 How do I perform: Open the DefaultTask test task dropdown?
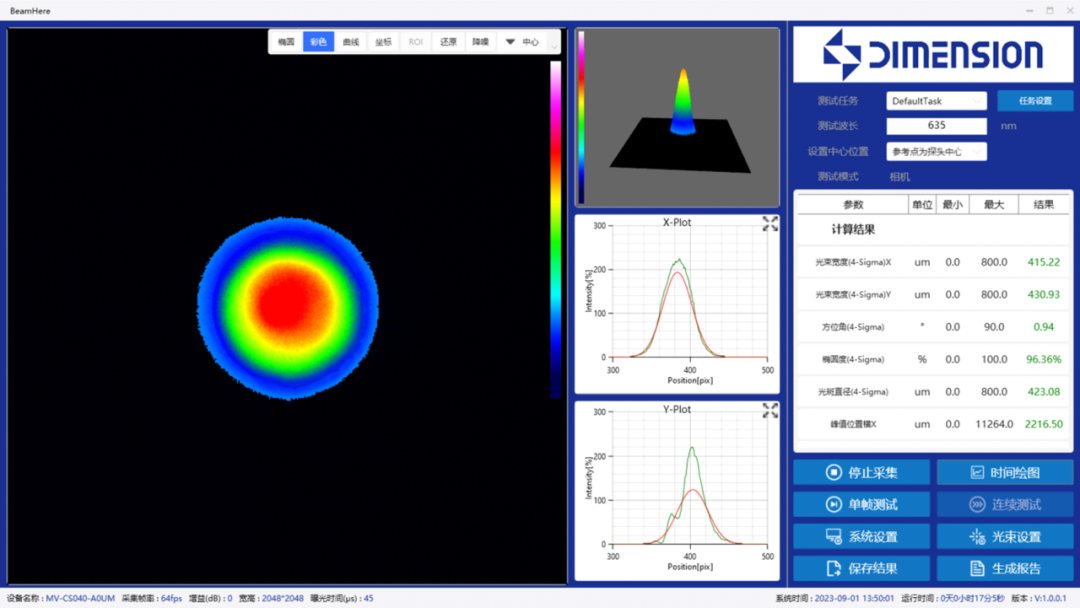point(936,101)
